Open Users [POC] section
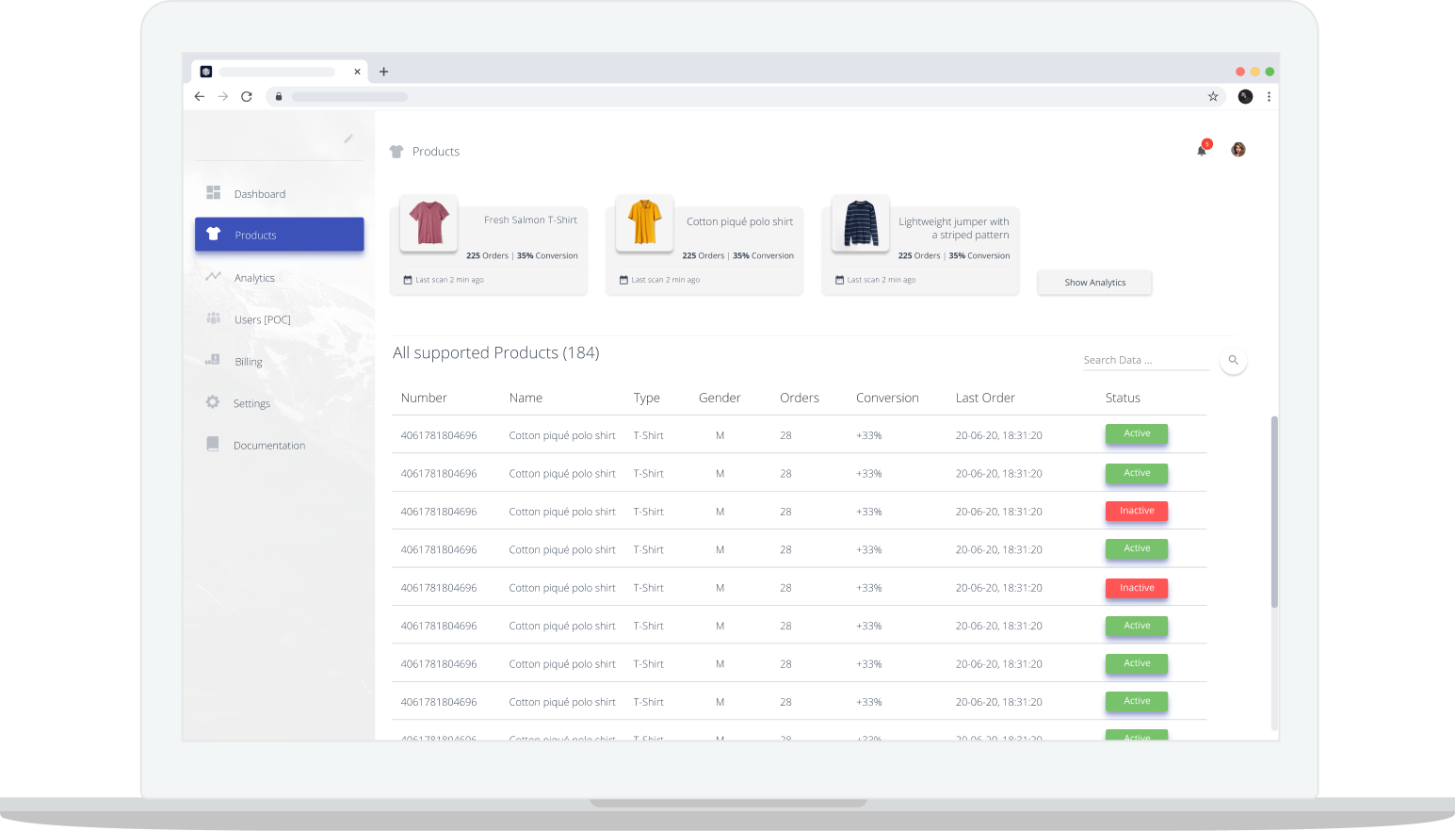 point(262,320)
